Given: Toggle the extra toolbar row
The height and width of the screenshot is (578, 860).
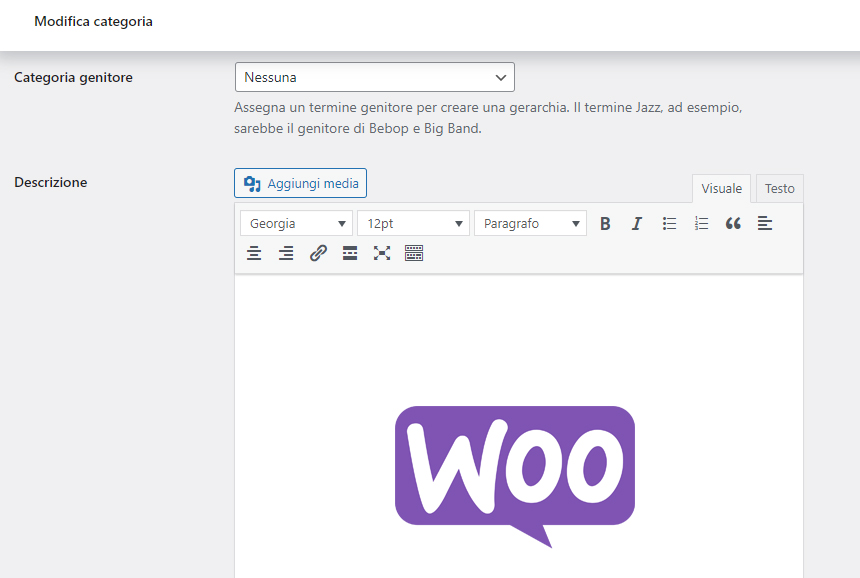Looking at the screenshot, I should (x=414, y=253).
